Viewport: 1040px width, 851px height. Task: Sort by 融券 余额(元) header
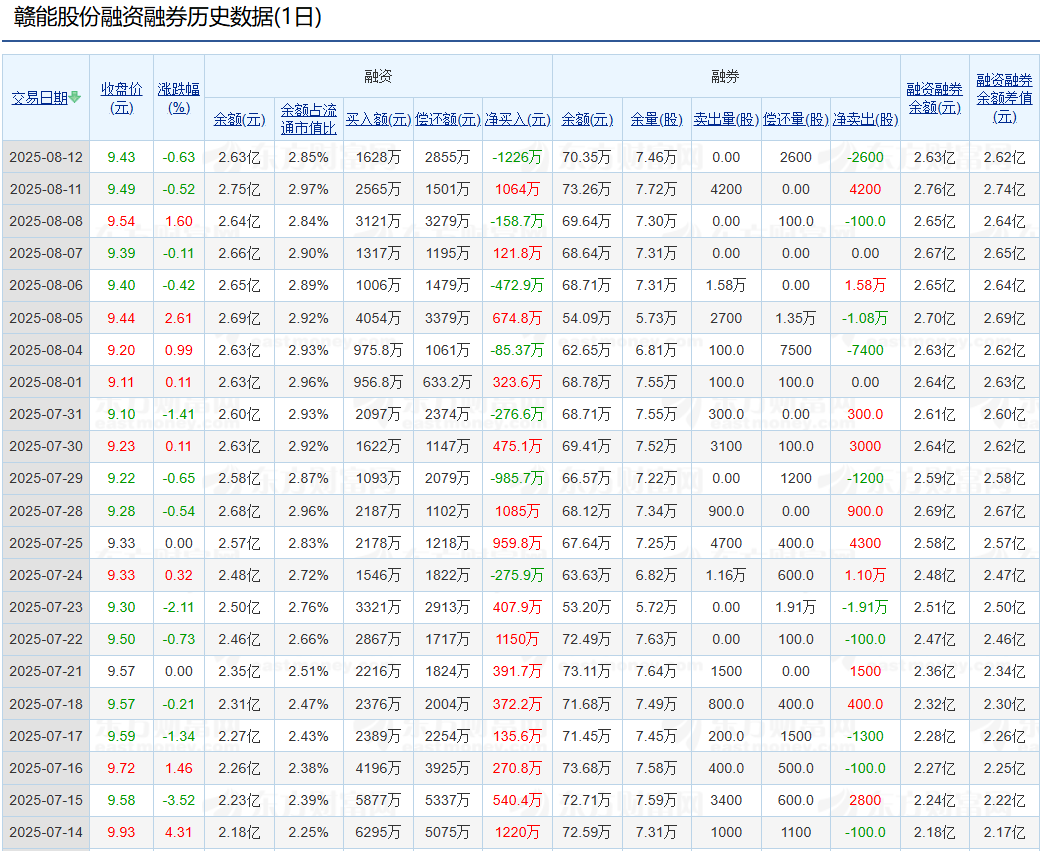pyautogui.click(x=587, y=119)
